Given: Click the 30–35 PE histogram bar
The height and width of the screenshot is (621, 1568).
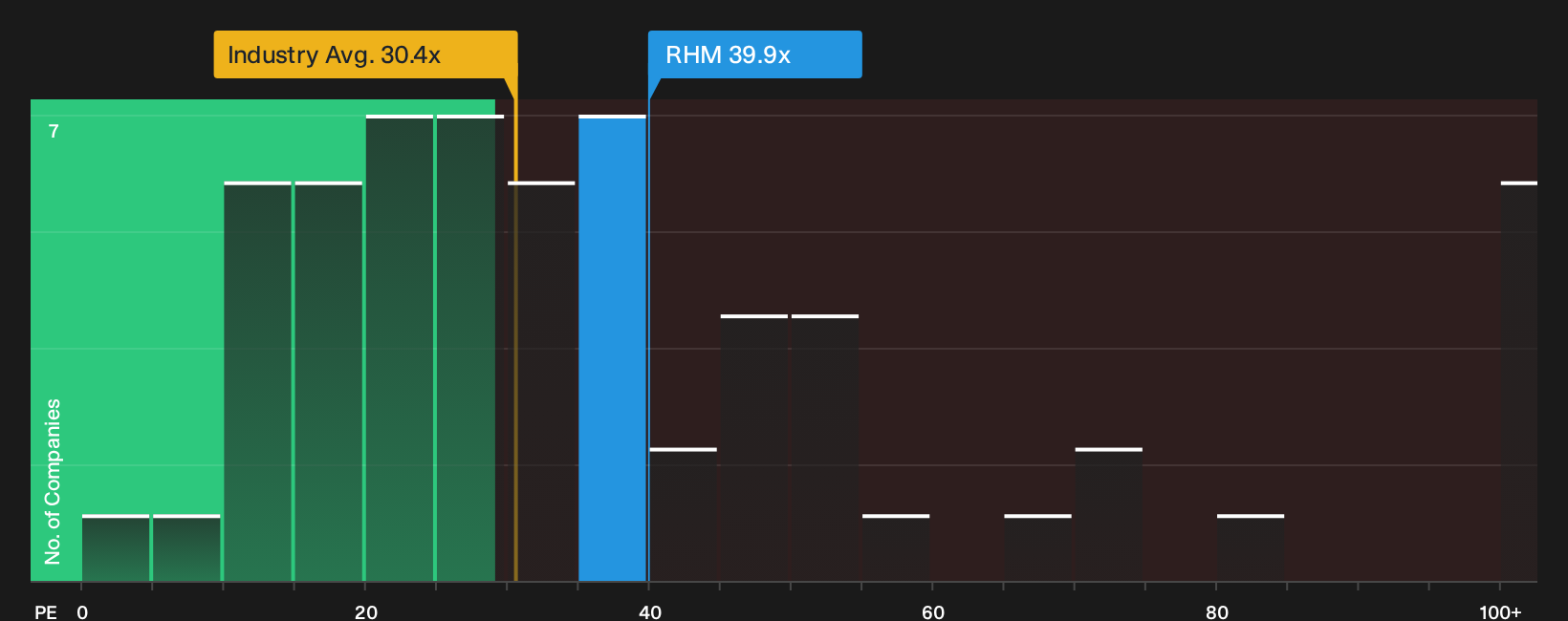Looking at the screenshot, I should coord(541,381).
